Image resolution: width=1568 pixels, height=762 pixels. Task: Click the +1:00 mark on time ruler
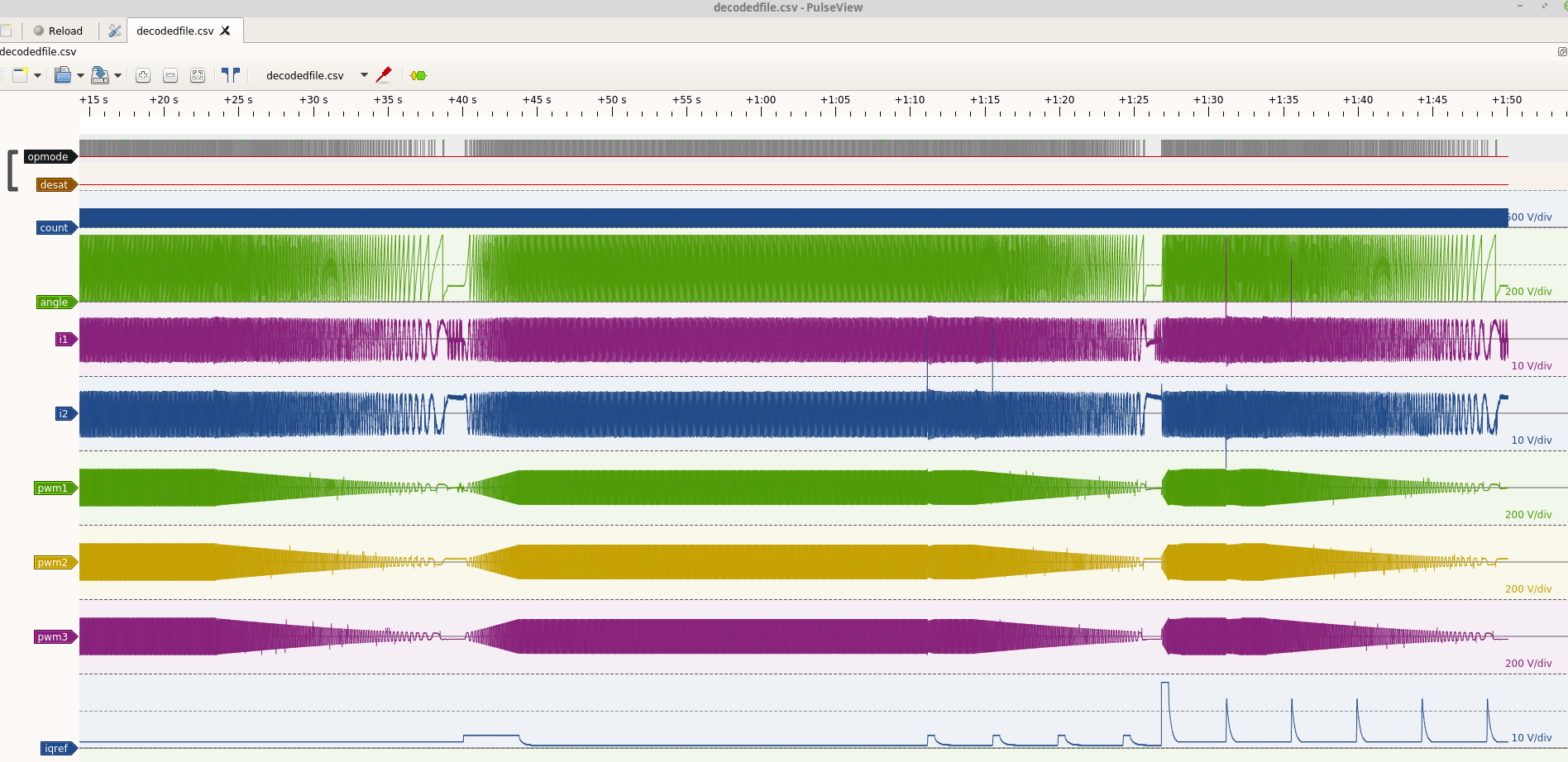click(761, 100)
